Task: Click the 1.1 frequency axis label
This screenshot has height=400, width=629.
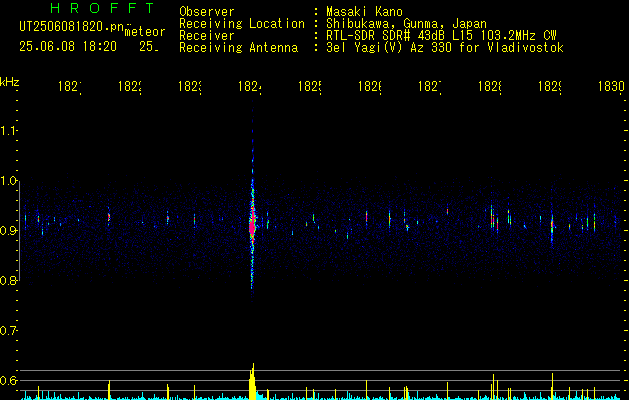Action: pos(8,131)
